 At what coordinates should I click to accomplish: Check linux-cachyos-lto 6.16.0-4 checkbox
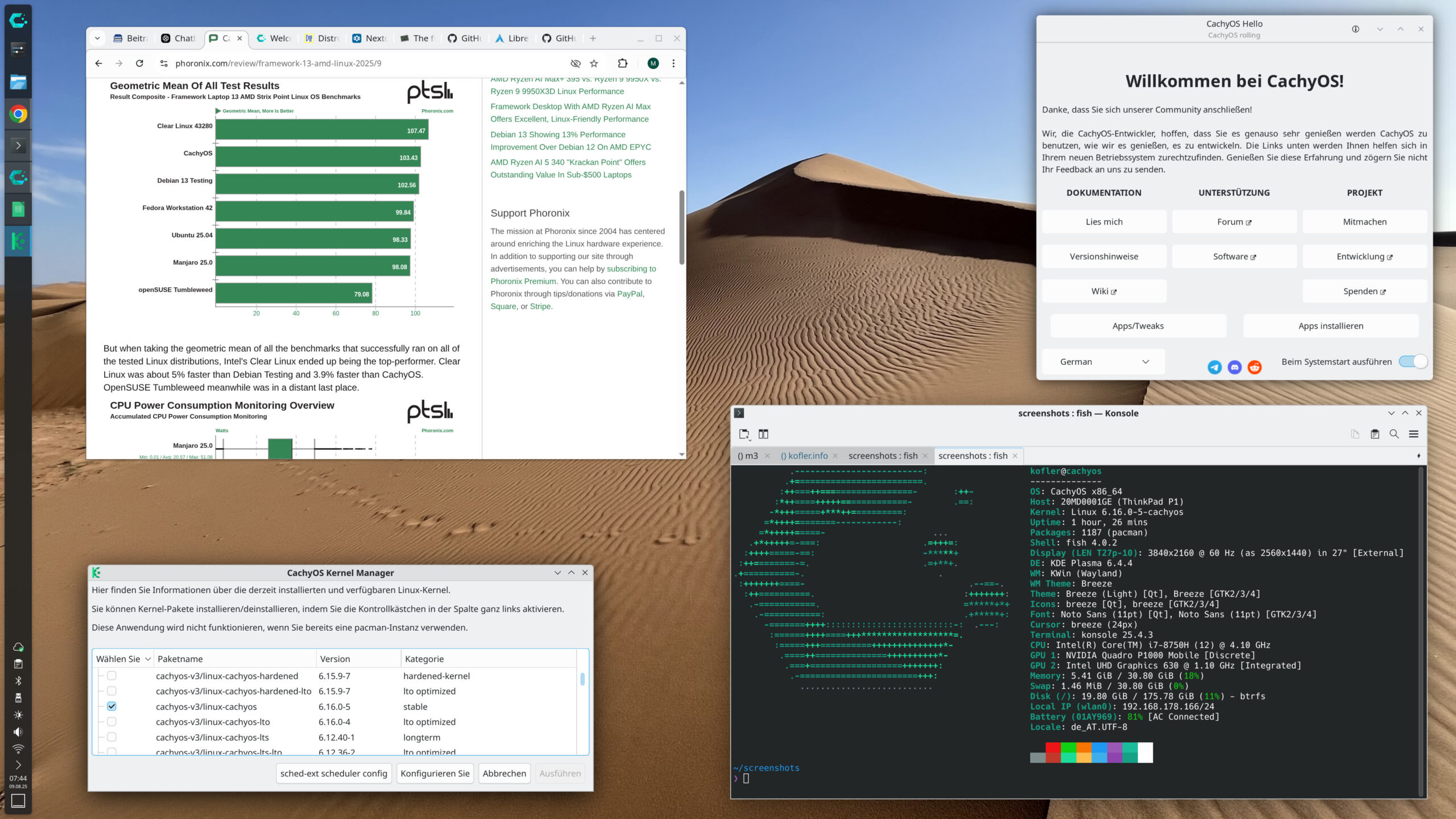click(x=111, y=722)
